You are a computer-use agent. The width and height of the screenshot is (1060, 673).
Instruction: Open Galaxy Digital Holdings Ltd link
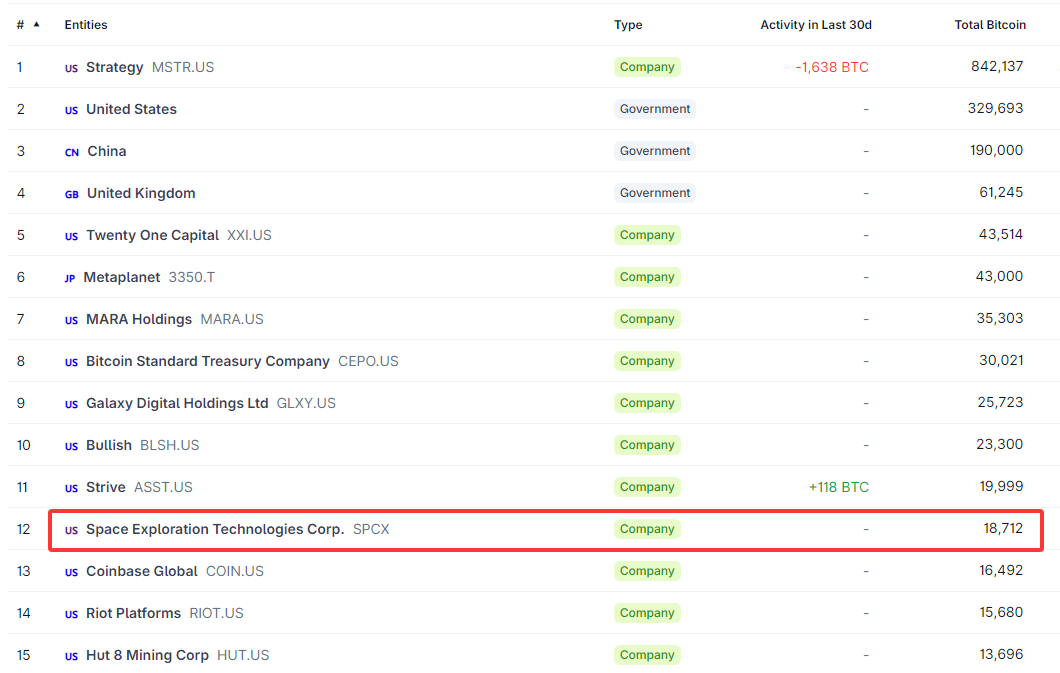(x=177, y=403)
